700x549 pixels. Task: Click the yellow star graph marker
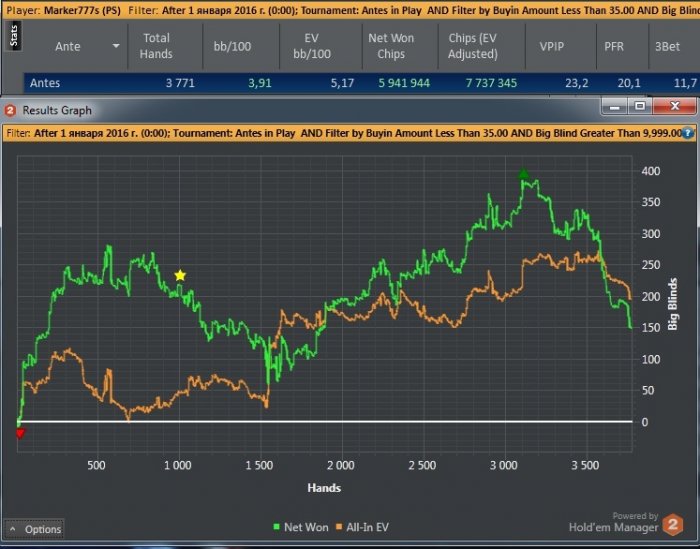coord(180,275)
